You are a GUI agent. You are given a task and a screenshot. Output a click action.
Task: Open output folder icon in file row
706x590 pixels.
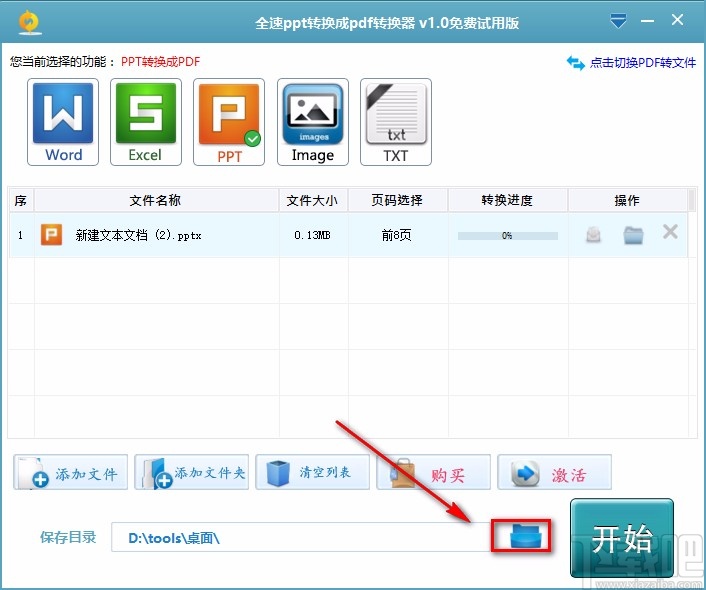[x=633, y=235]
